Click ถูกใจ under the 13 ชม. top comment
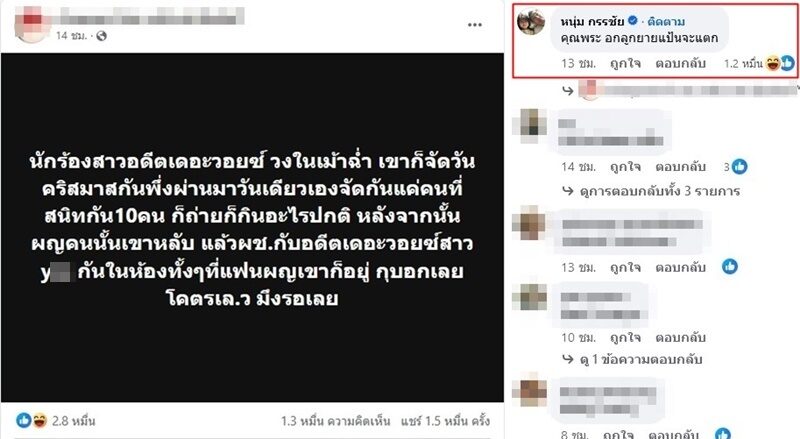Image resolution: width=800 pixels, height=439 pixels. [626, 63]
